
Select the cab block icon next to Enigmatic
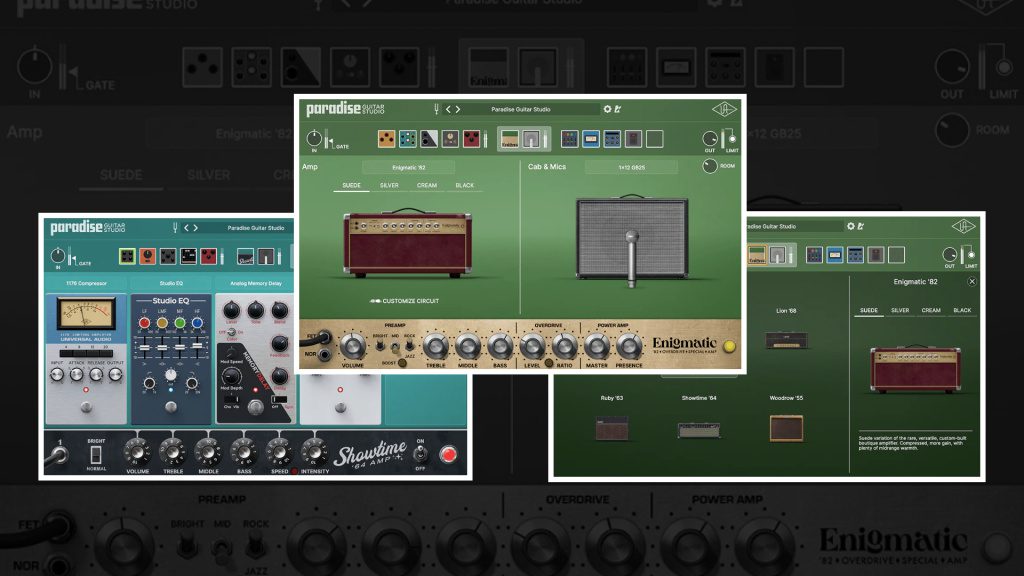point(530,140)
